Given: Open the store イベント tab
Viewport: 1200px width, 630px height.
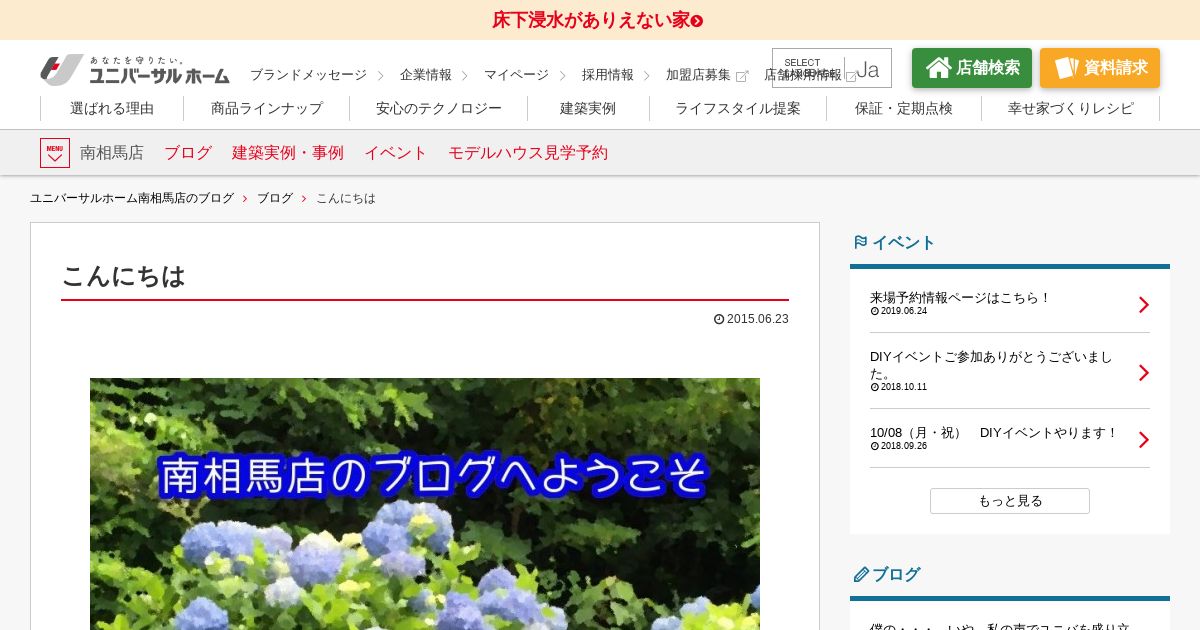Looking at the screenshot, I should [396, 153].
